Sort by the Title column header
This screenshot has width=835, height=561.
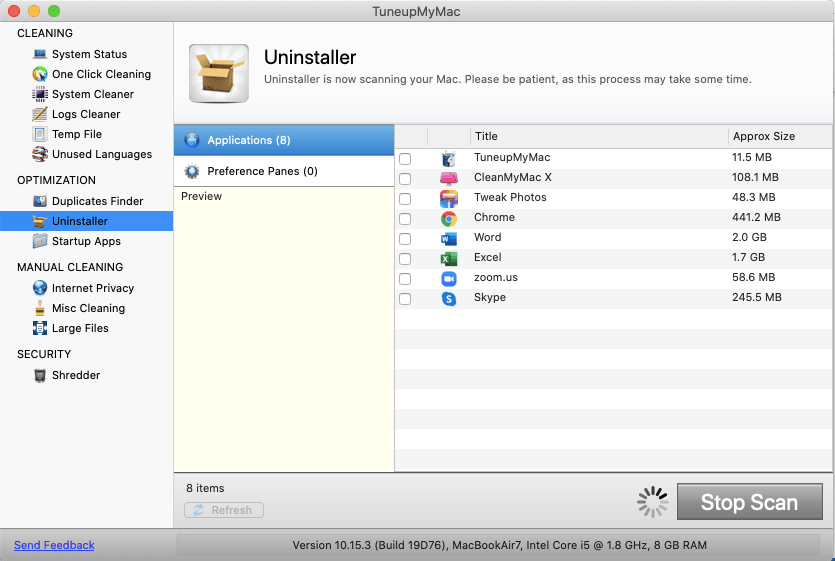[599, 136]
